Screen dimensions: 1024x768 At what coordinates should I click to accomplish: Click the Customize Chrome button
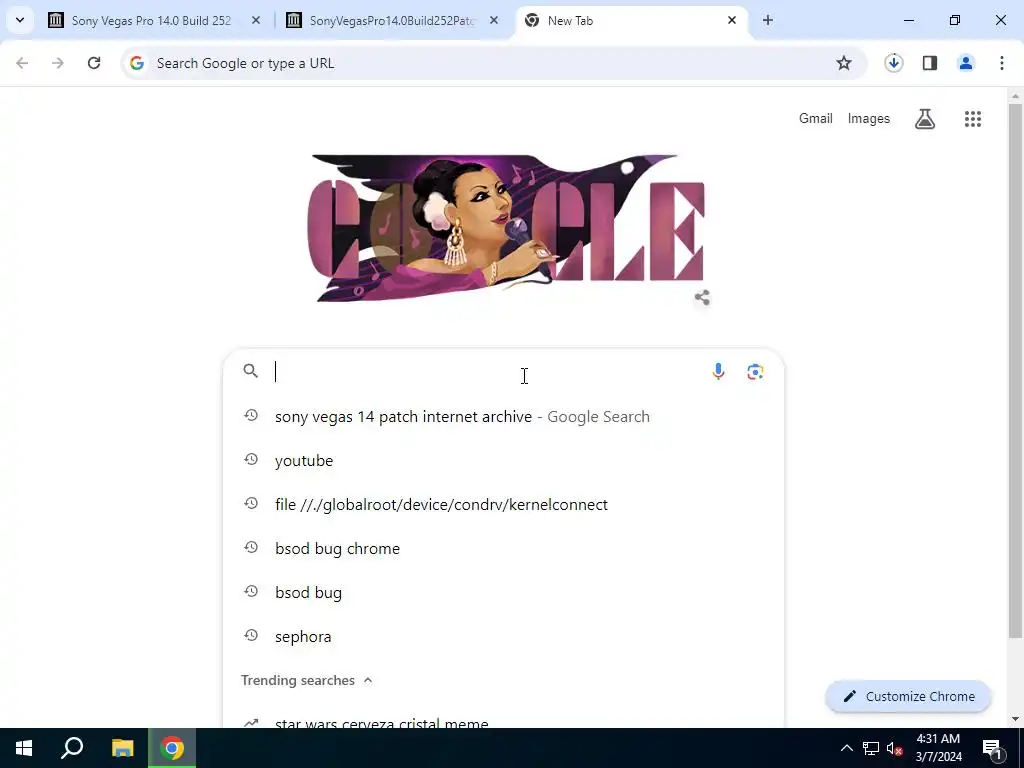pos(908,697)
